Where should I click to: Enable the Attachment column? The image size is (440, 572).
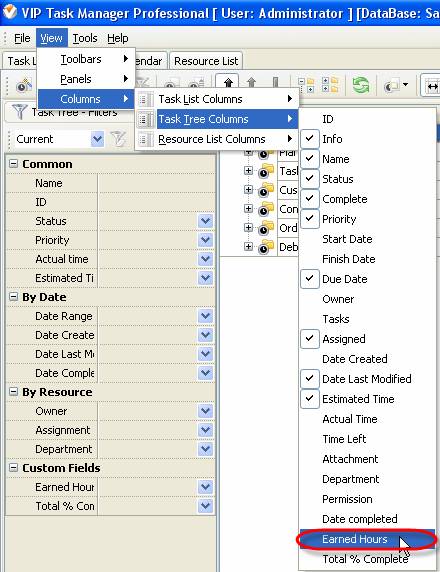point(367,459)
